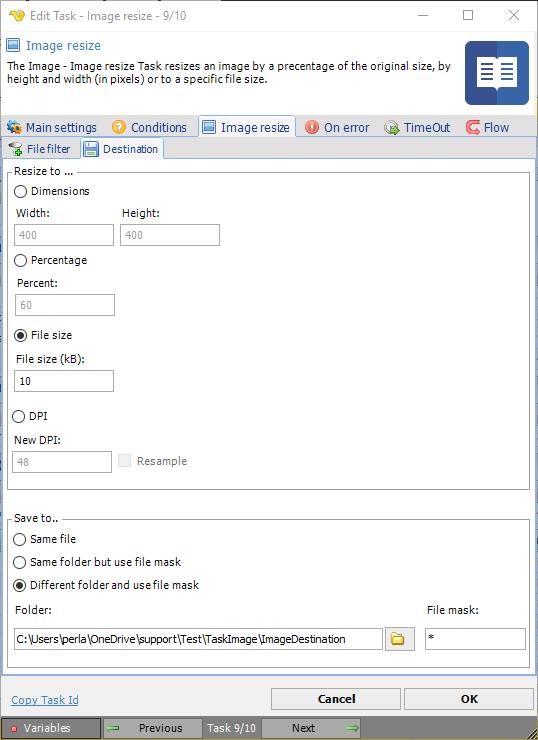538x740 pixels.
Task: Click the Copy Task Id link
Action: tap(45, 700)
